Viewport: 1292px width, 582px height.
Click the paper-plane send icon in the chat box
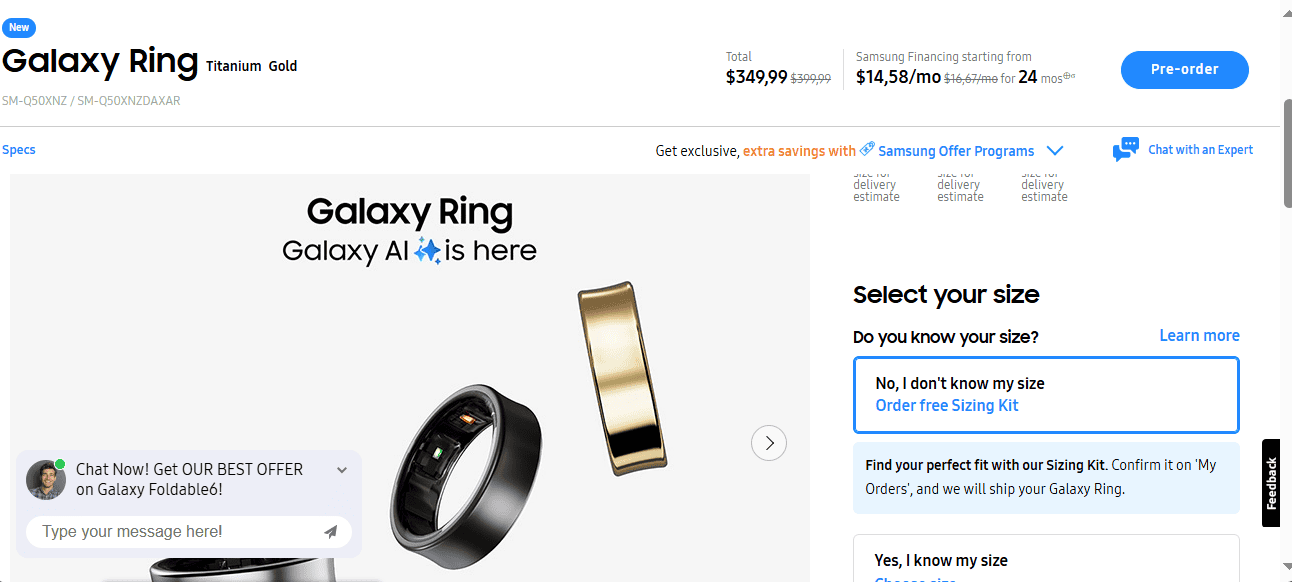click(331, 532)
